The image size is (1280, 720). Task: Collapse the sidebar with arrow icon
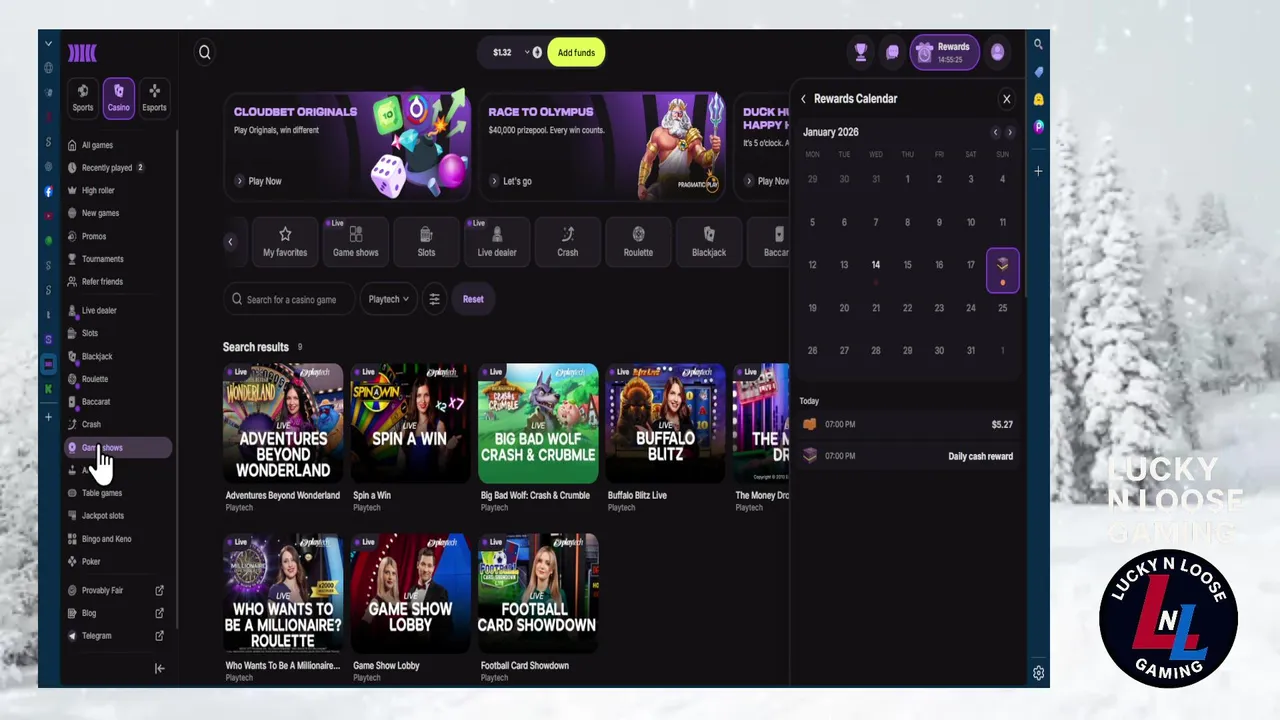pos(159,669)
